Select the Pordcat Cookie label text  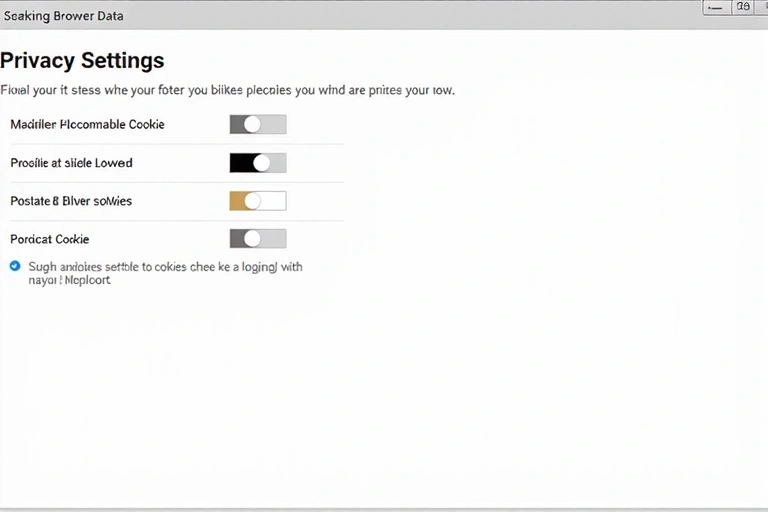coord(50,239)
